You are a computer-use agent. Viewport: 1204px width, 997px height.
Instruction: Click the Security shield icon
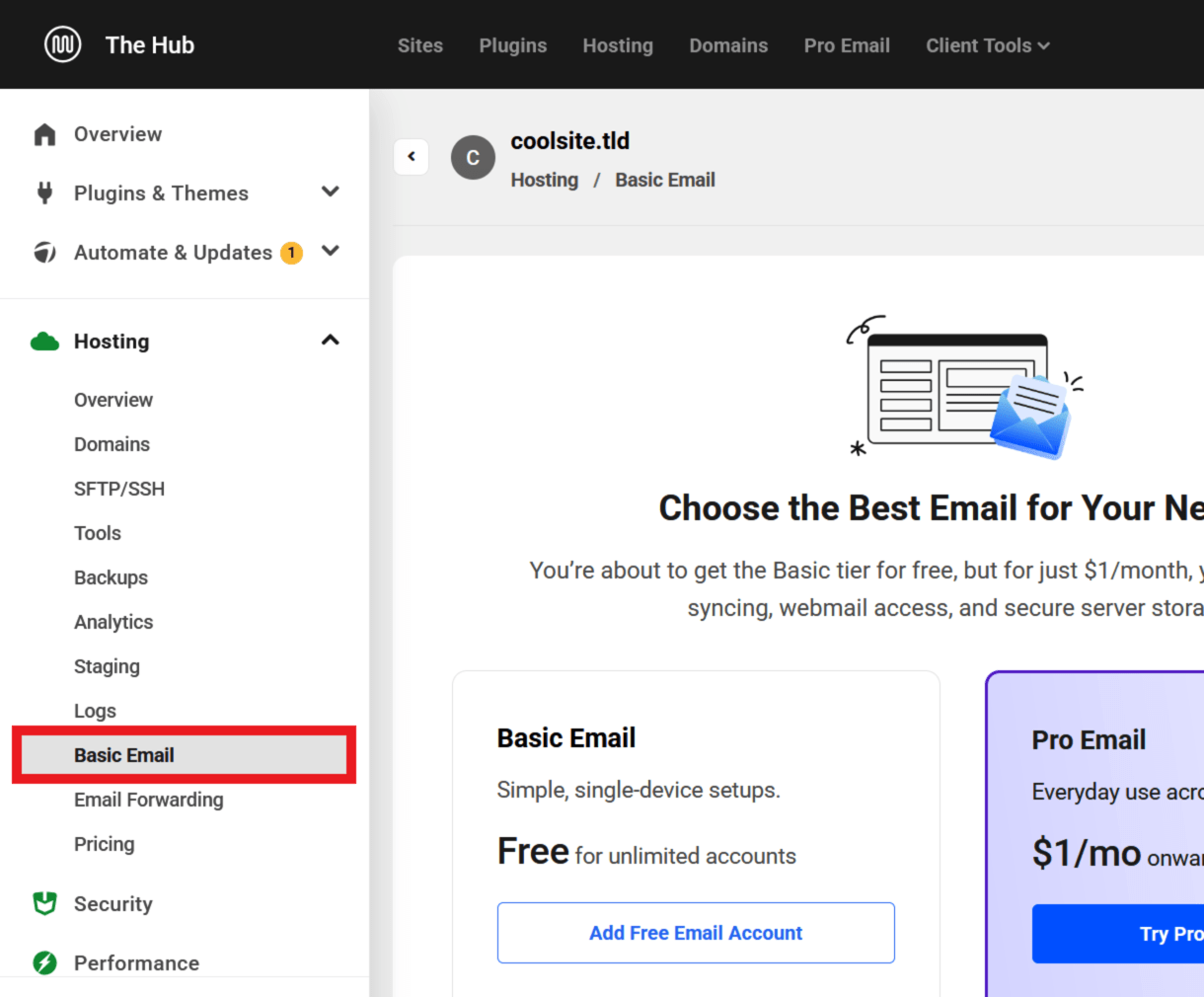pyautogui.click(x=44, y=903)
